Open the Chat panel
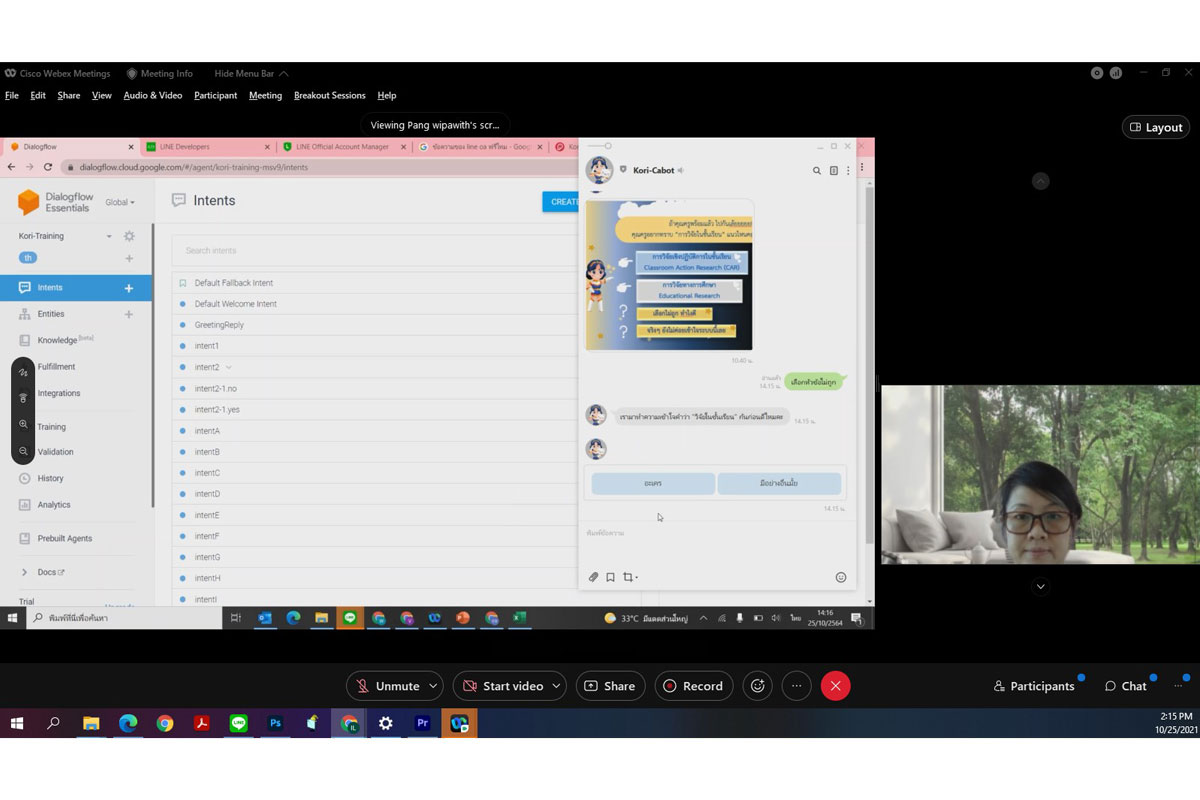1200x800 pixels. click(x=1126, y=686)
